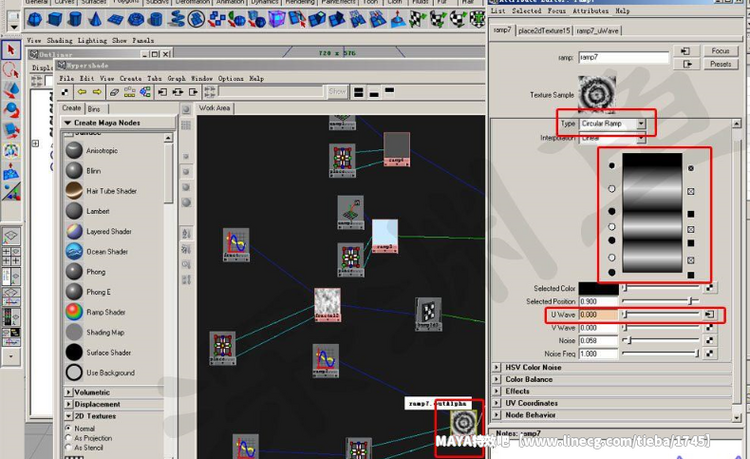Screen dimensions: 750x459
Task: Create a polygon cone from the shelf
Action: pyautogui.click(x=95, y=20)
